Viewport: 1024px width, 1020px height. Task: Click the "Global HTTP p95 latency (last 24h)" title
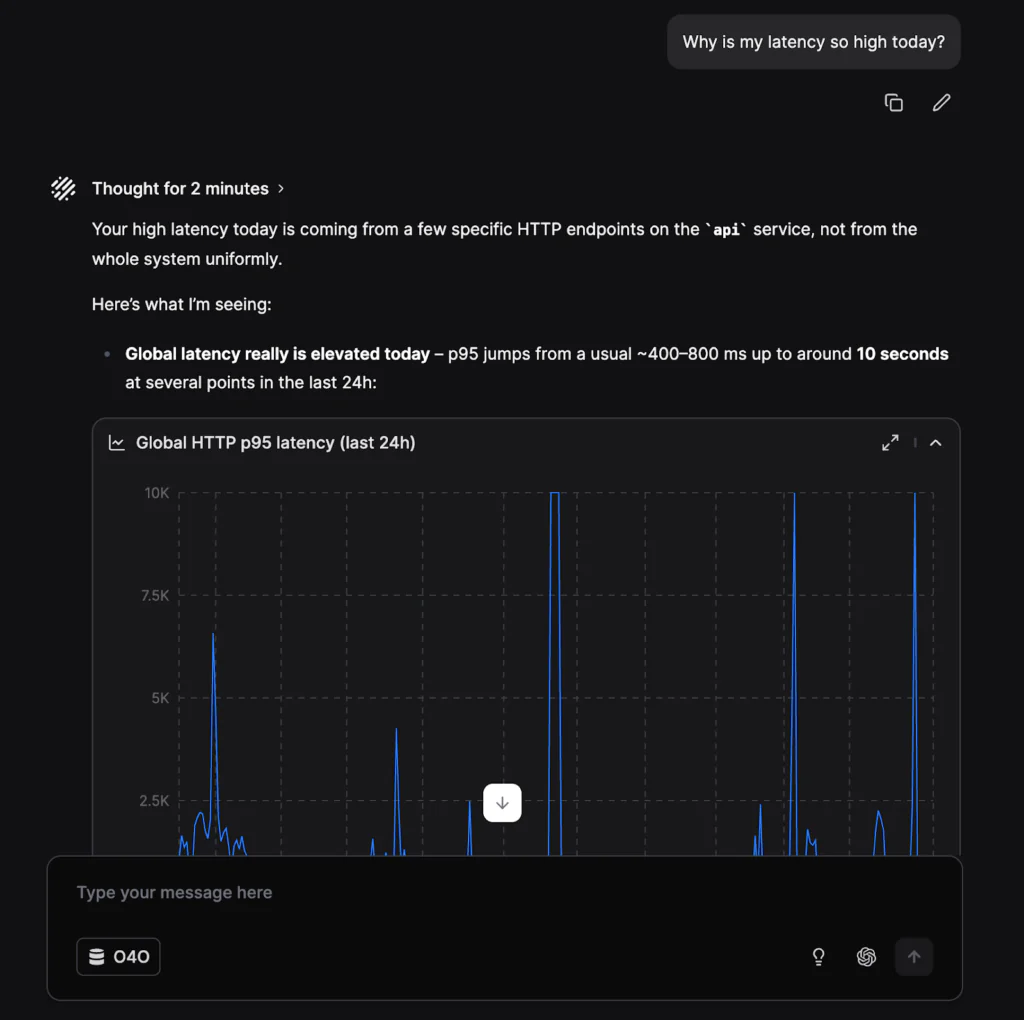tap(275, 443)
